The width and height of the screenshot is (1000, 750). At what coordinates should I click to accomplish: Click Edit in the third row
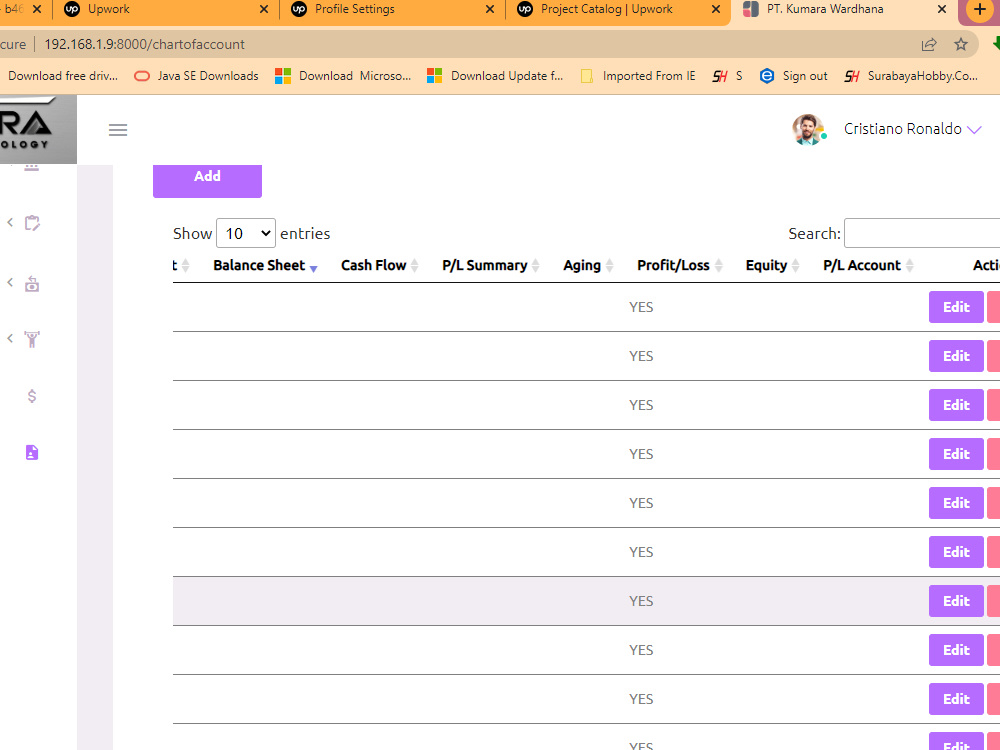[x=956, y=405]
